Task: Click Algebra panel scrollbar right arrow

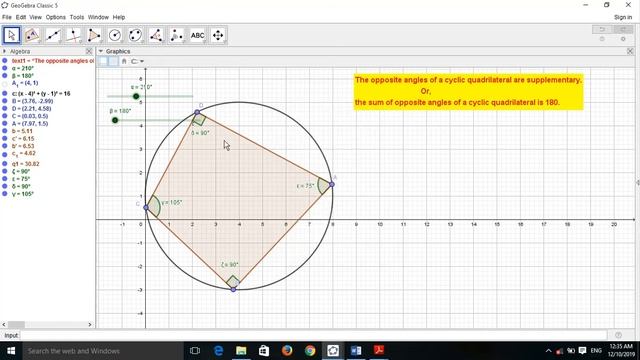Action: [x=90, y=324]
